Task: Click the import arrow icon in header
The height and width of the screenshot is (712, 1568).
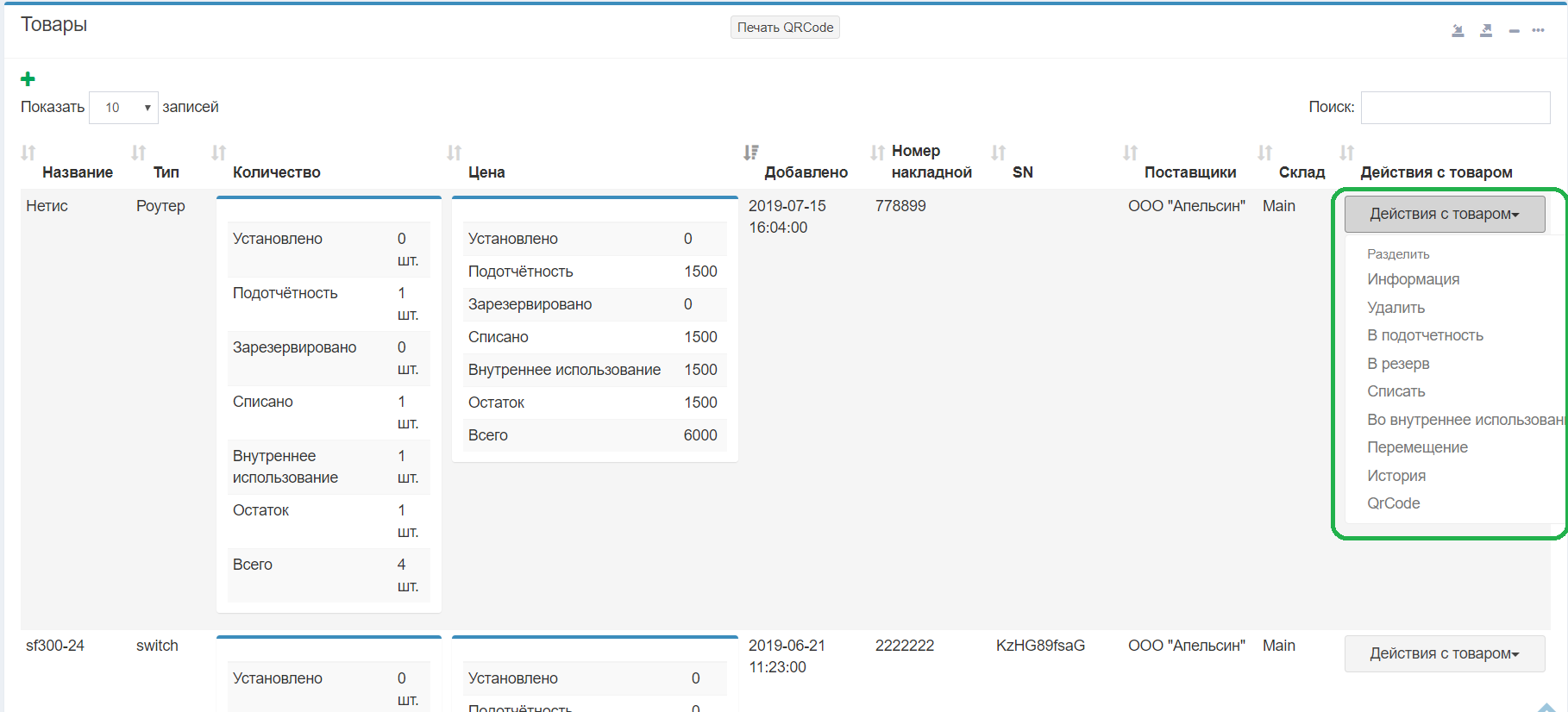Action: pyautogui.click(x=1458, y=31)
